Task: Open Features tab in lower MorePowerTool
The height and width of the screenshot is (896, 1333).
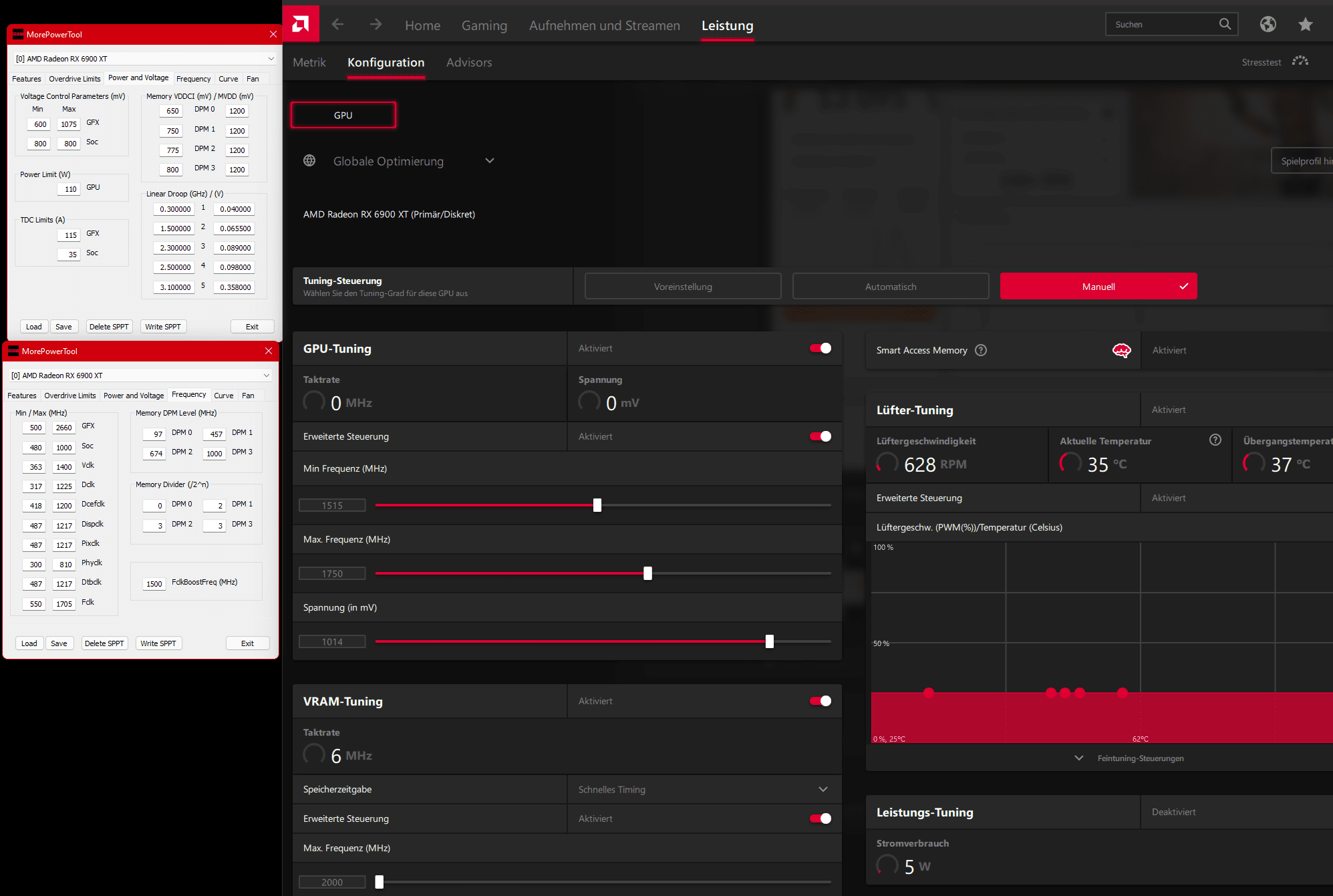Action: point(22,396)
